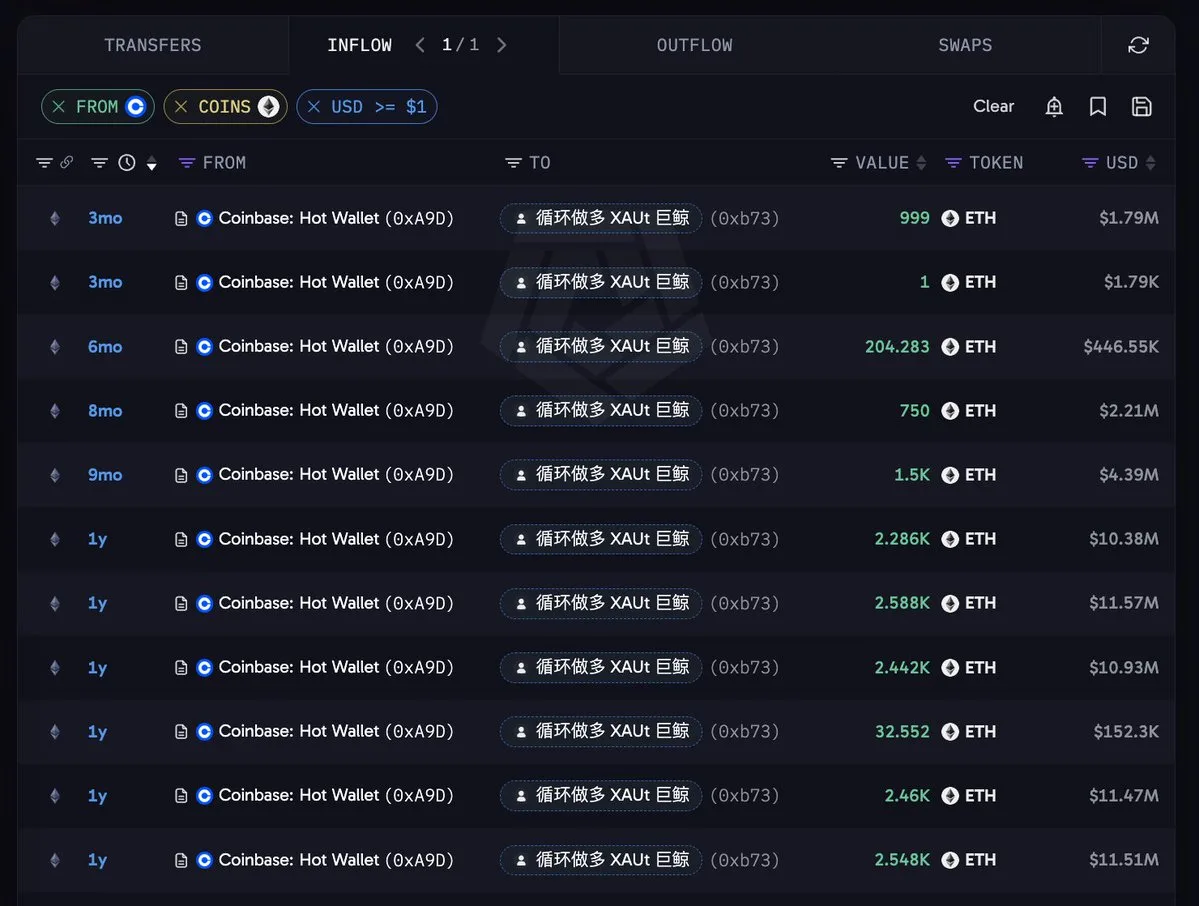Save the filter with the disk icon
This screenshot has width=1199, height=906.
(1141, 106)
